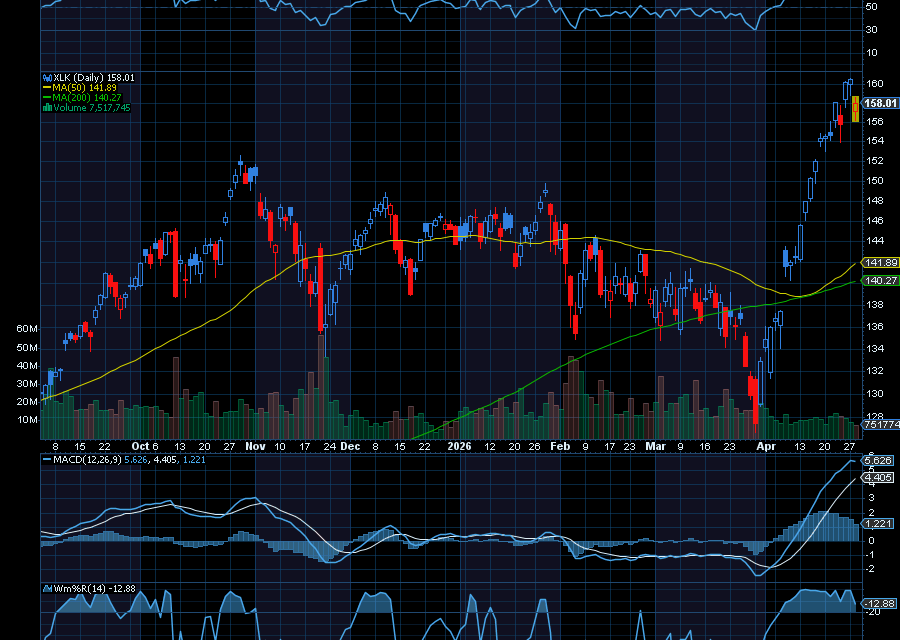Click the area chart icon beside Wm%R(14)
The width and height of the screenshot is (900, 640).
pos(47,589)
